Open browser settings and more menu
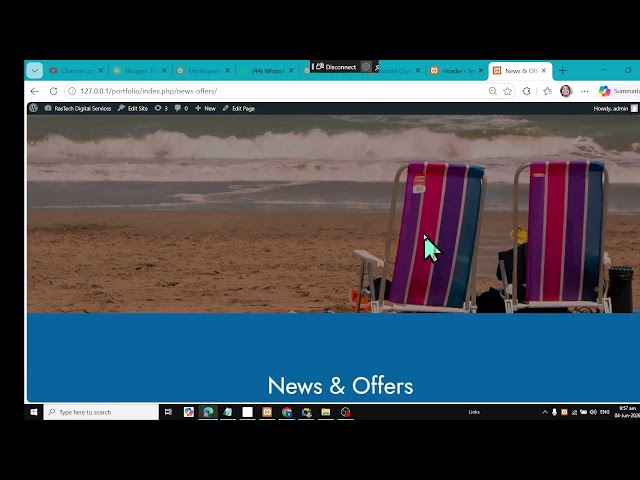This screenshot has width=640, height=480. (585, 91)
